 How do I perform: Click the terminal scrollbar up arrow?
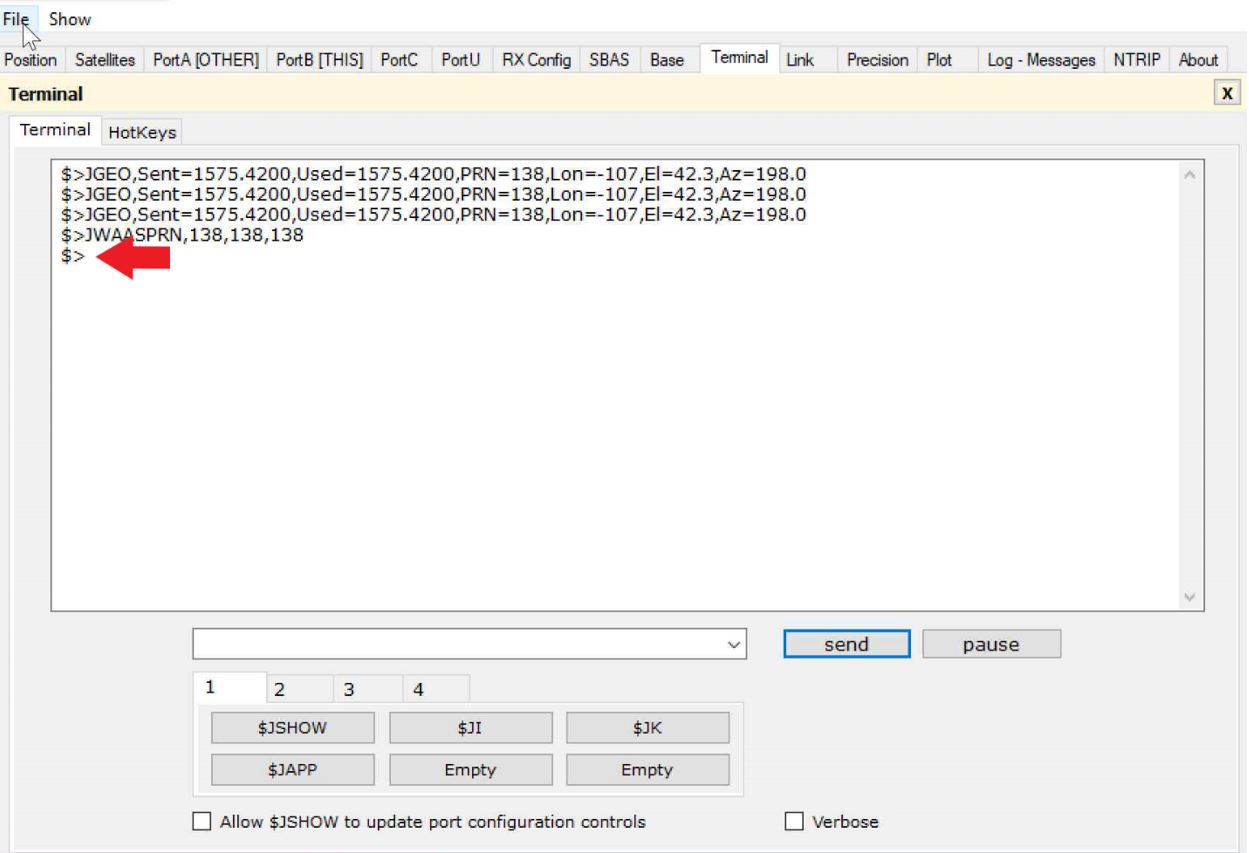coord(1190,175)
